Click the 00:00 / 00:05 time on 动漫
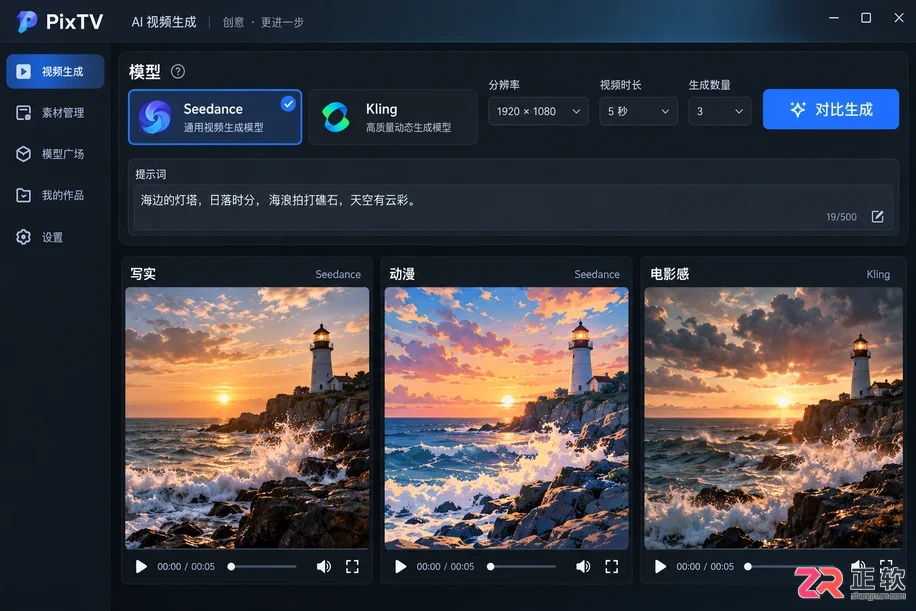This screenshot has width=916, height=611. pyautogui.click(x=445, y=567)
